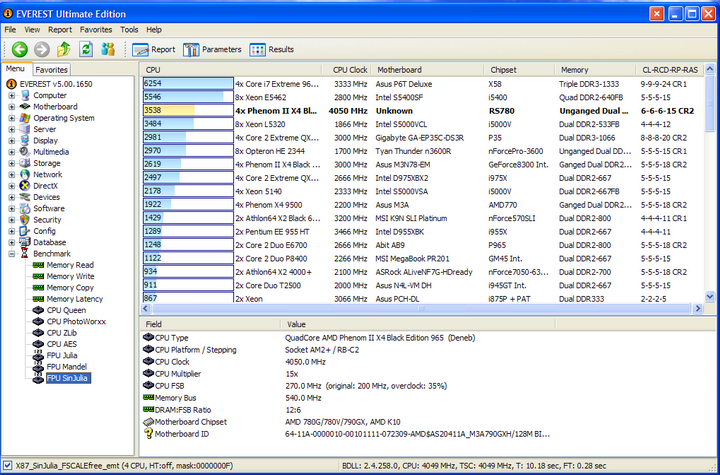The image size is (720, 475).
Task: Click the highlighted 3538 score bar
Action: pos(188,111)
